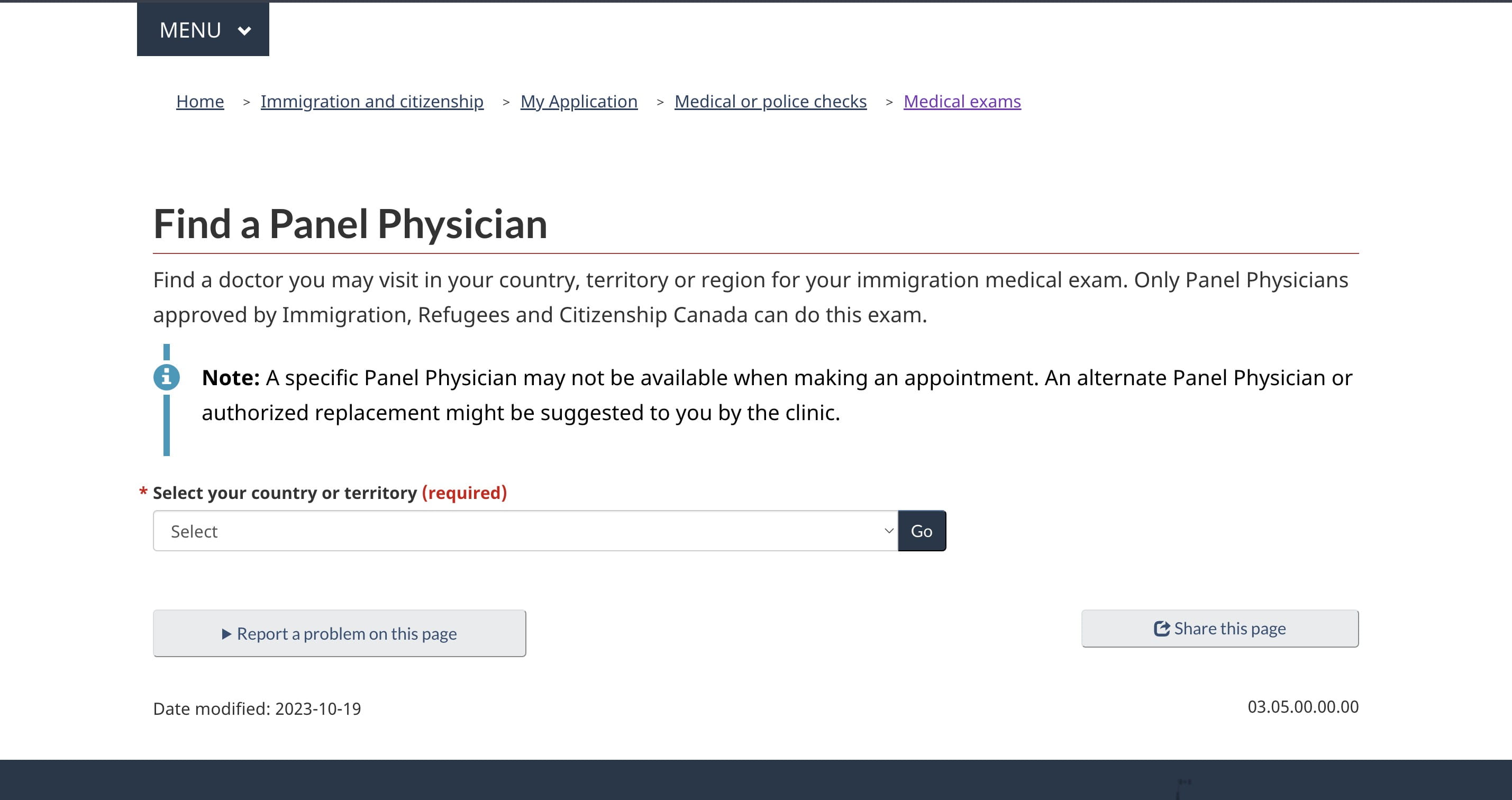Click the version number 03.05.00.00.00
The image size is (1512, 800).
coord(1303,707)
